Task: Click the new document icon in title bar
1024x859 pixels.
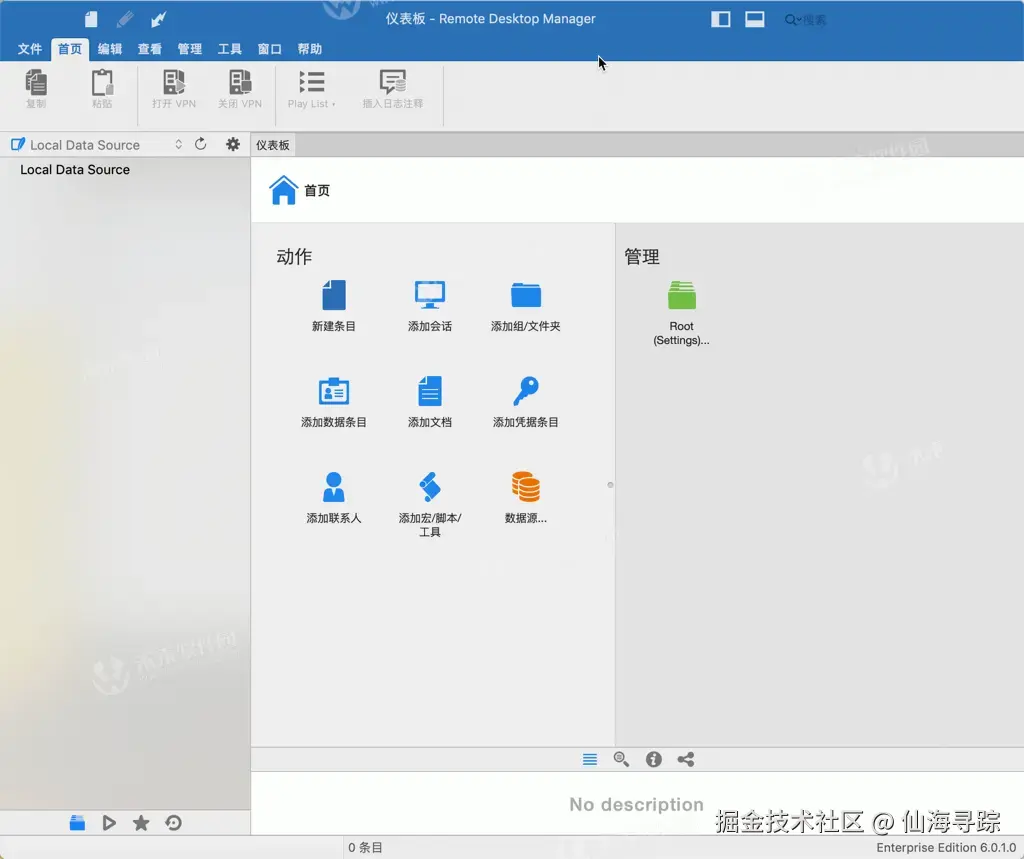Action: (91, 19)
